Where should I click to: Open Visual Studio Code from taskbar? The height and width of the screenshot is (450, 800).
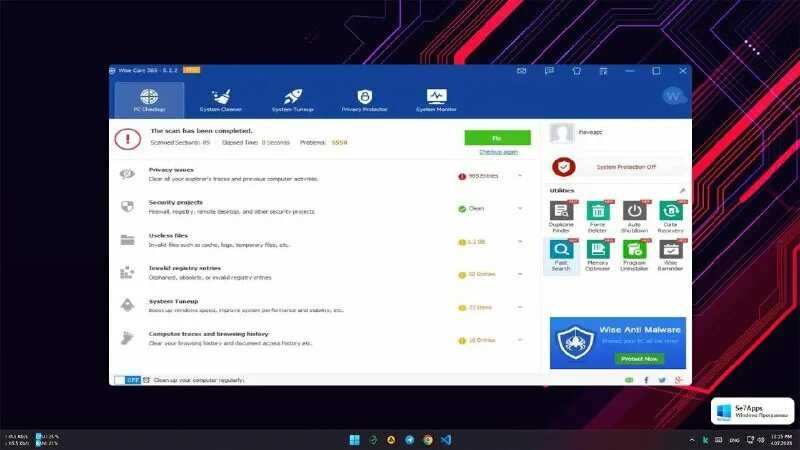[446, 440]
